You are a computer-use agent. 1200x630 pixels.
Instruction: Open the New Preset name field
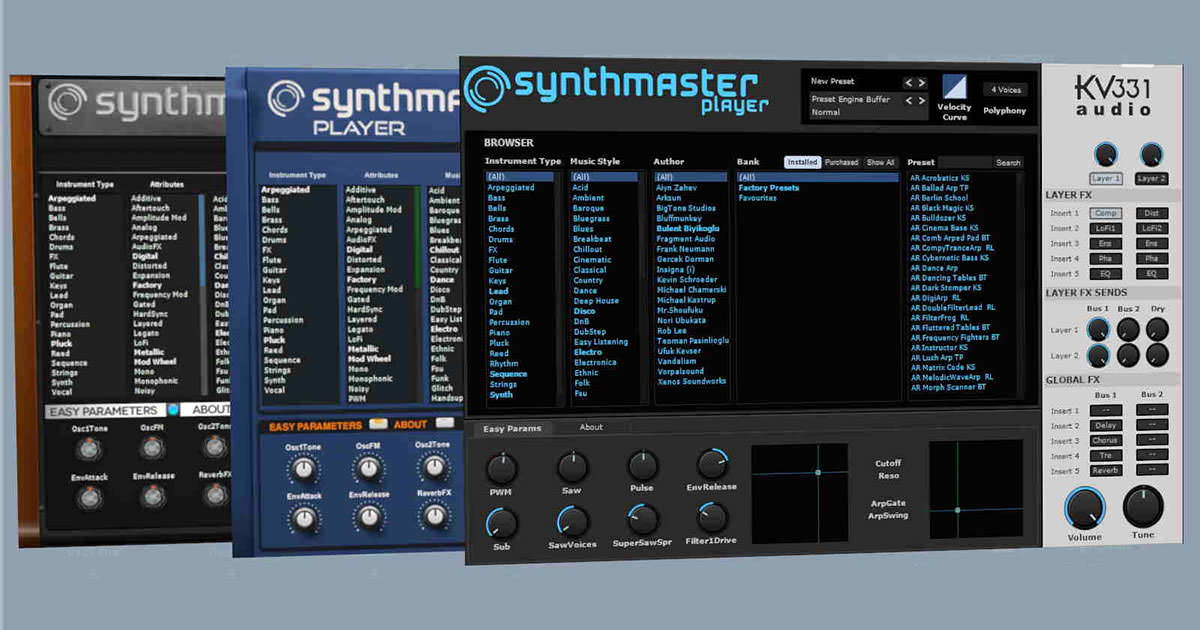coord(855,82)
